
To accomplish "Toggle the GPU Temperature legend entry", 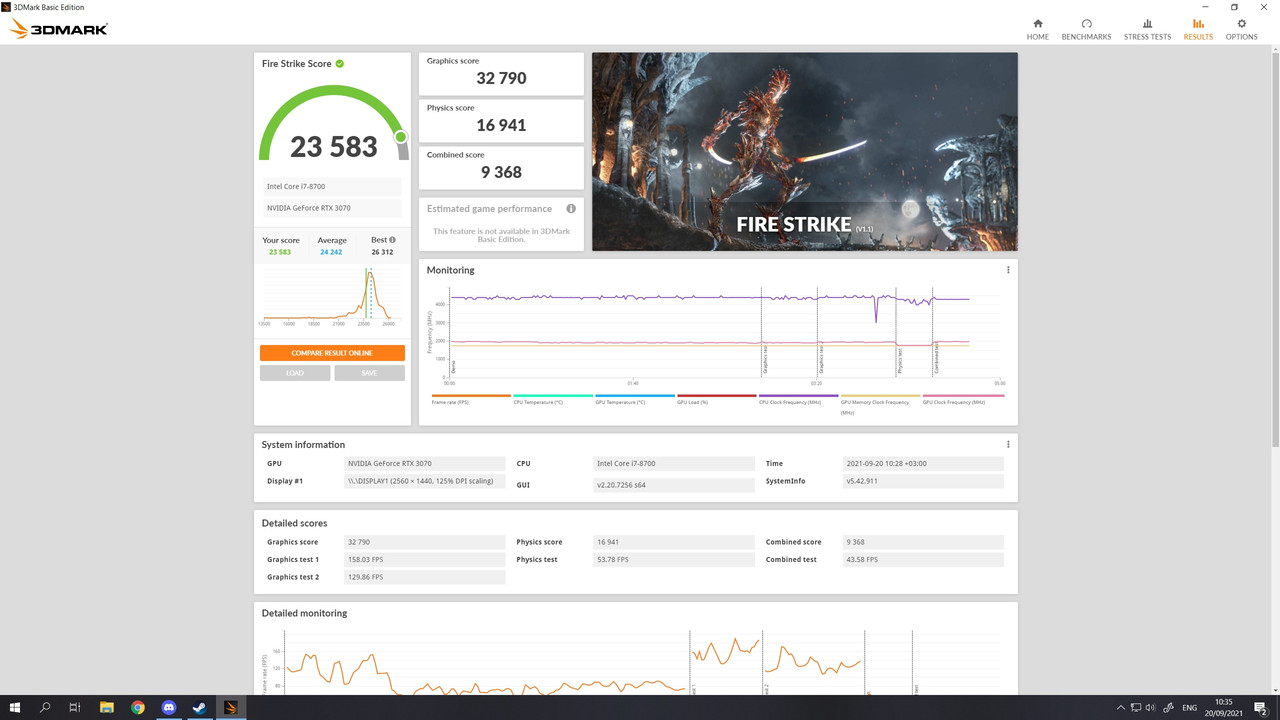I will click(635, 399).
